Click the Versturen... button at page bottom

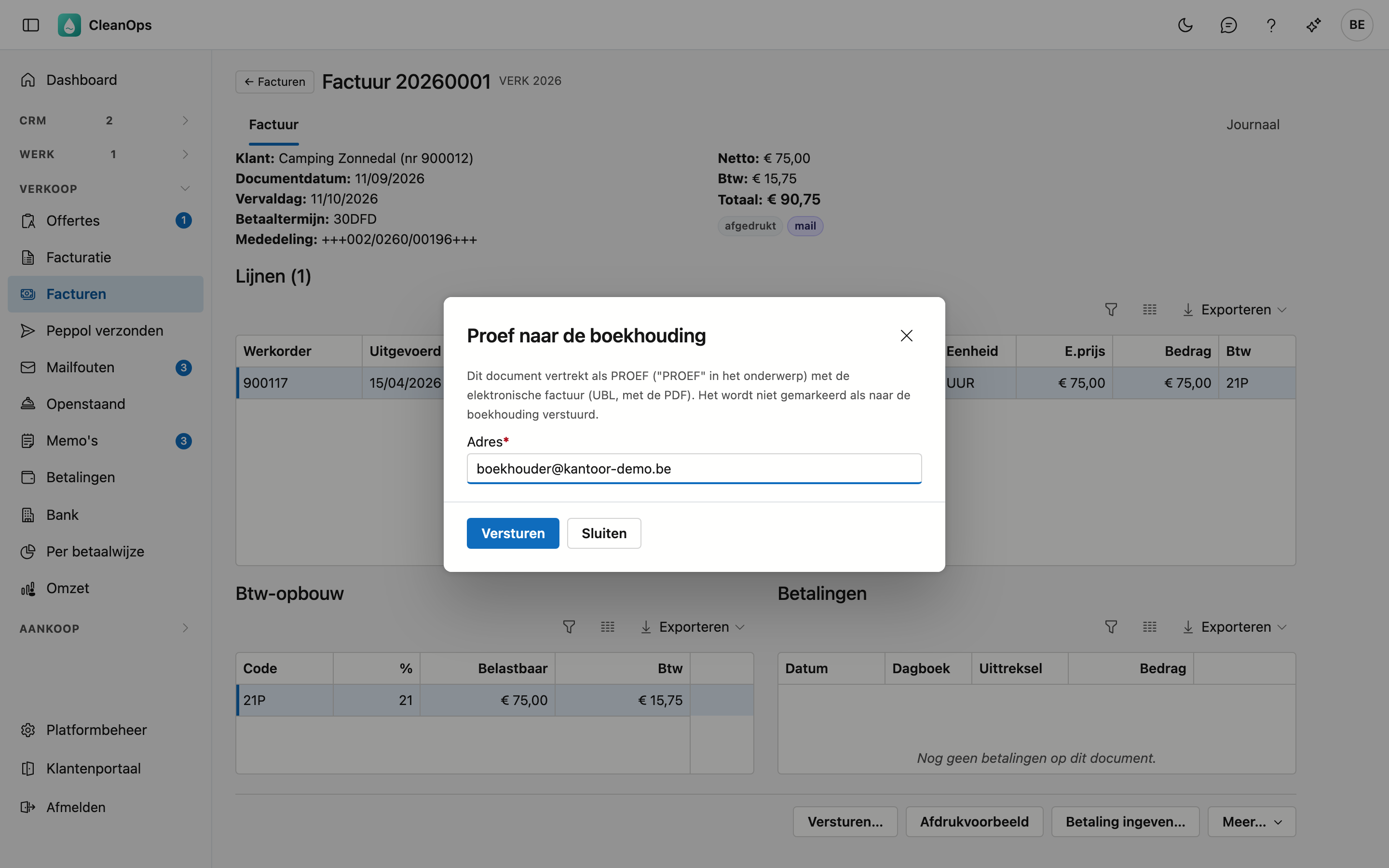click(x=845, y=822)
